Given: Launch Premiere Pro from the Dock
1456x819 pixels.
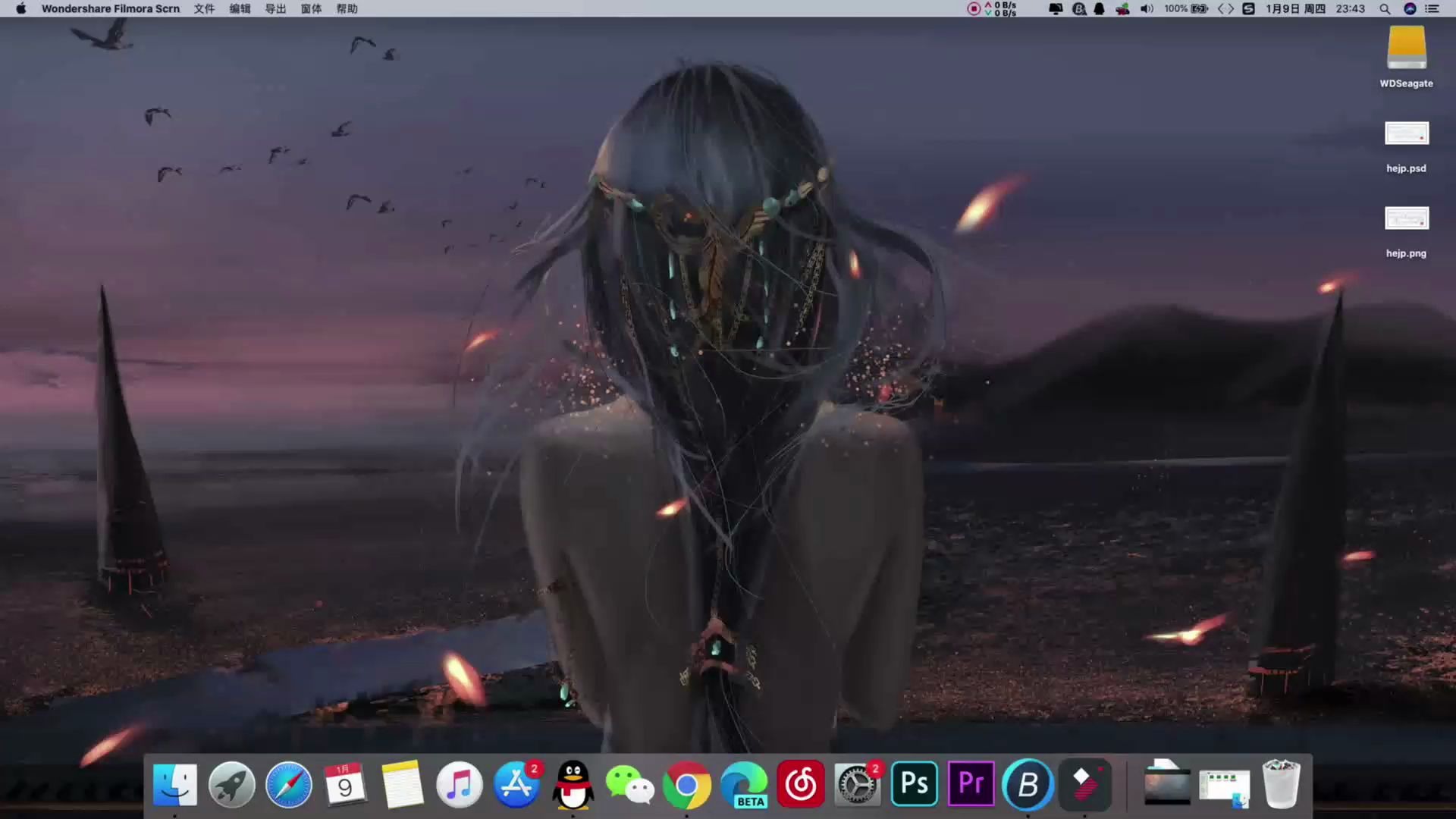Looking at the screenshot, I should [x=971, y=784].
